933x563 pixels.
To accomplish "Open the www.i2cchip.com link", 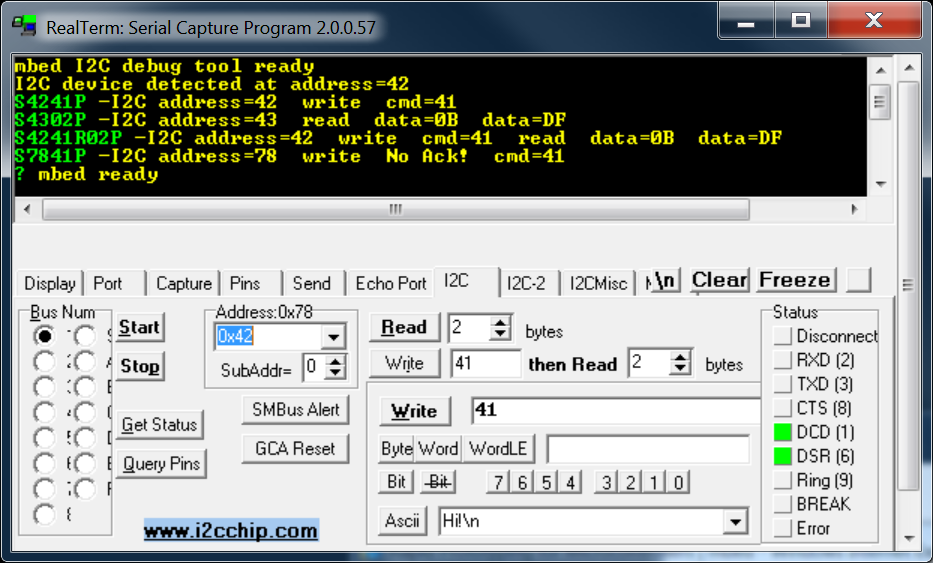I will coord(231,531).
